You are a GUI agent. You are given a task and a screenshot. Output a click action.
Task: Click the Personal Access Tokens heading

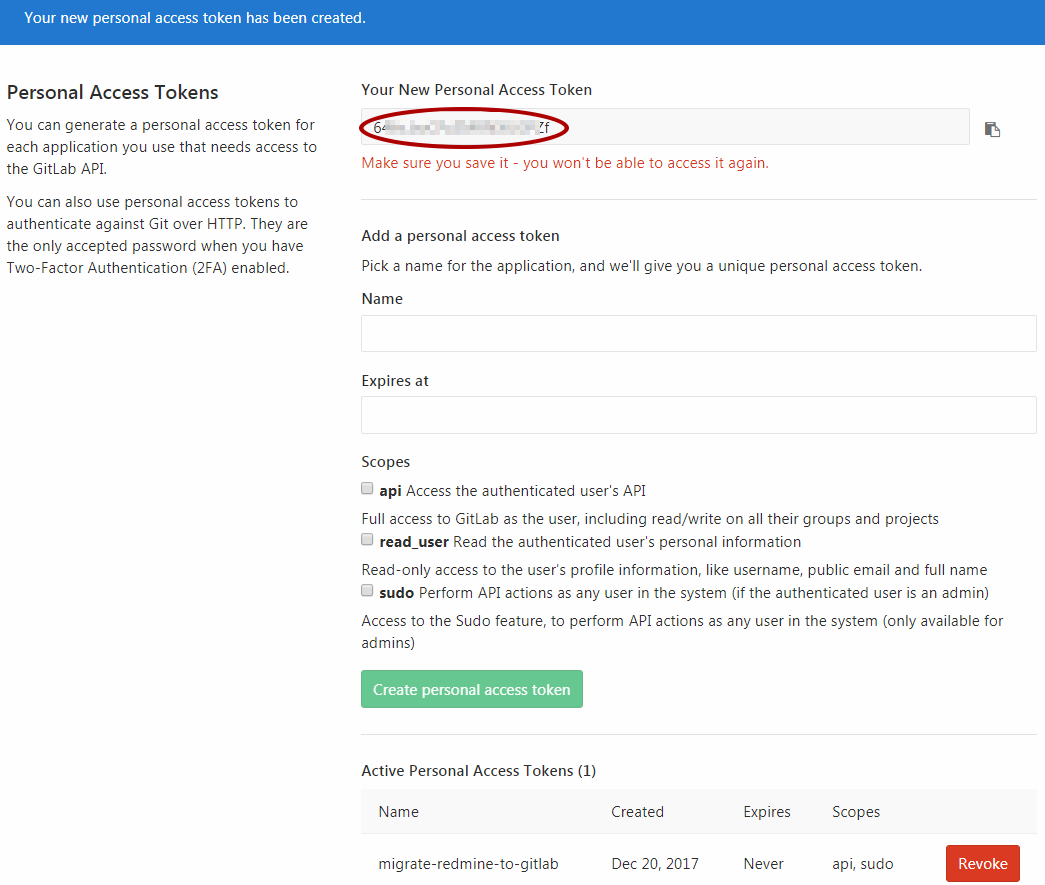pos(112,92)
